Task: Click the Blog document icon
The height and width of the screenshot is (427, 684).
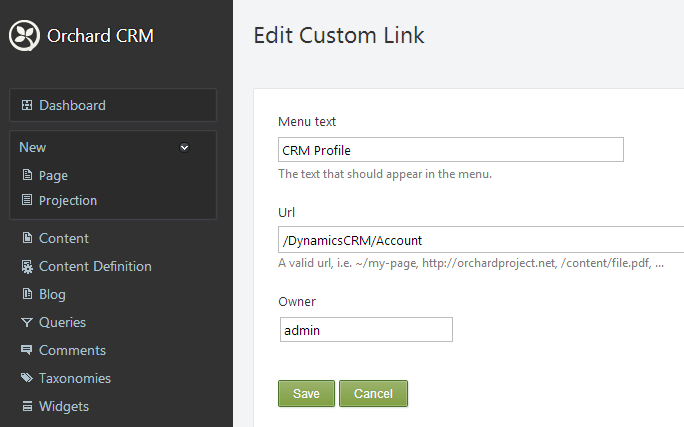Action: (27, 294)
